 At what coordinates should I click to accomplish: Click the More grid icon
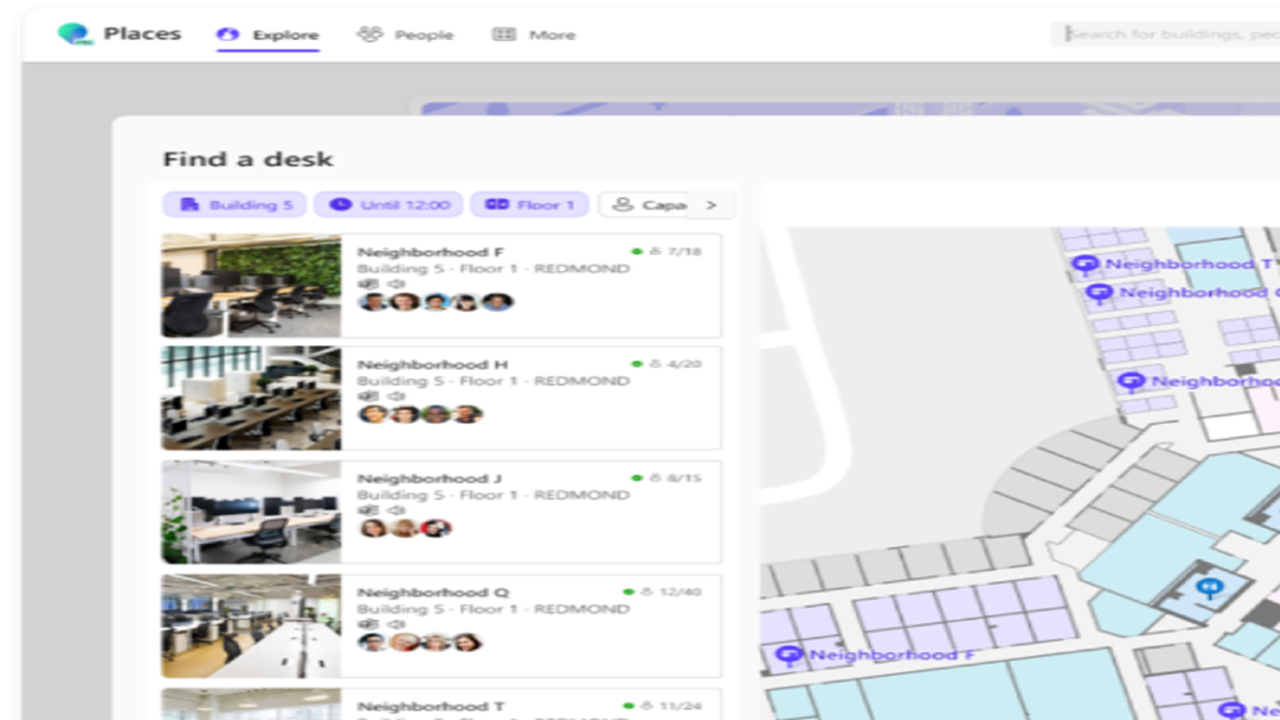504,35
